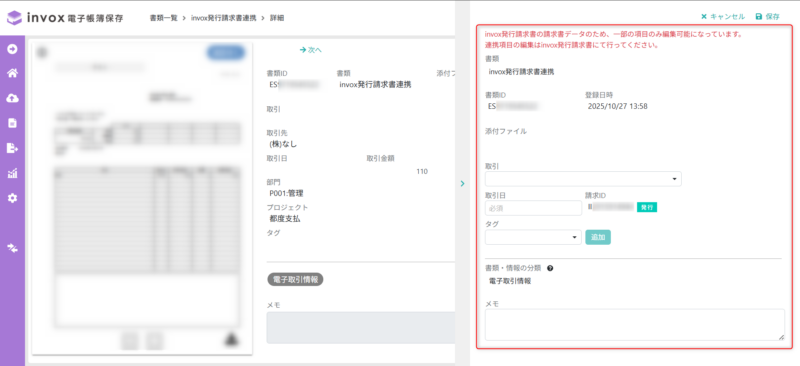Click the 取引先 value (株)なし
This screenshot has width=800, height=366.
click(283, 144)
